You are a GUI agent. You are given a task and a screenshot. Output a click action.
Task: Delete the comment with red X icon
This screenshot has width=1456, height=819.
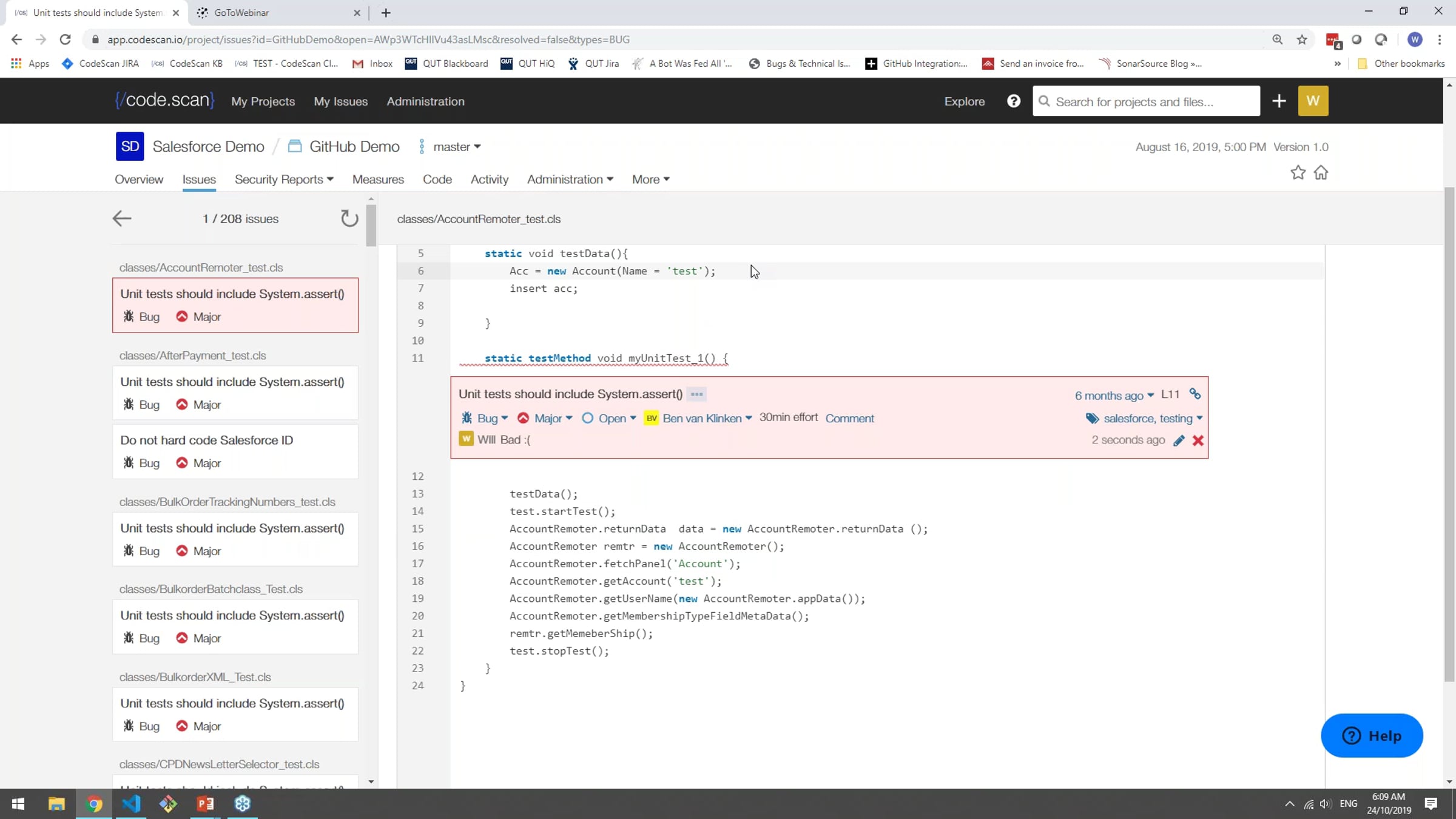pyautogui.click(x=1198, y=440)
